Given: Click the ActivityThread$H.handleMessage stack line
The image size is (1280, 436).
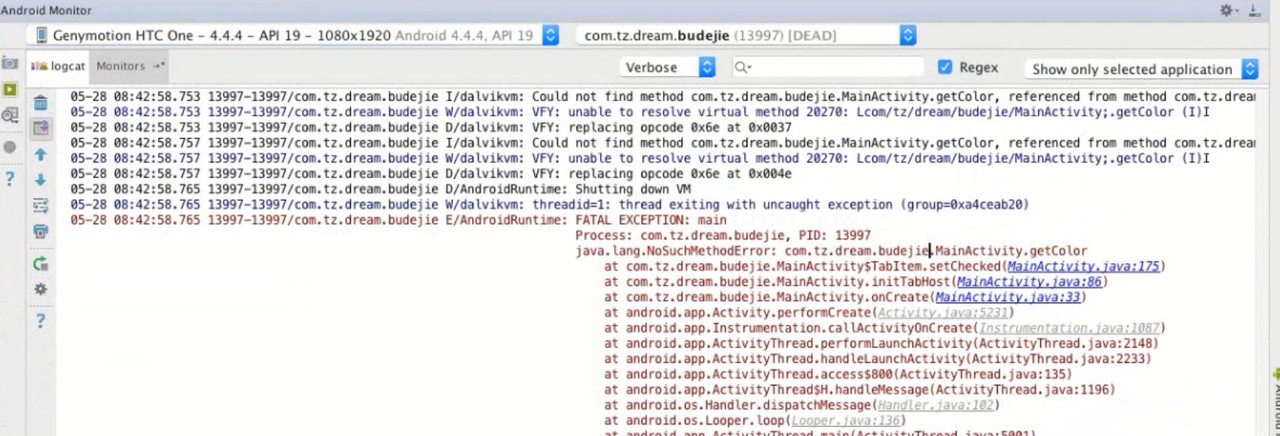Looking at the screenshot, I should (859, 390).
